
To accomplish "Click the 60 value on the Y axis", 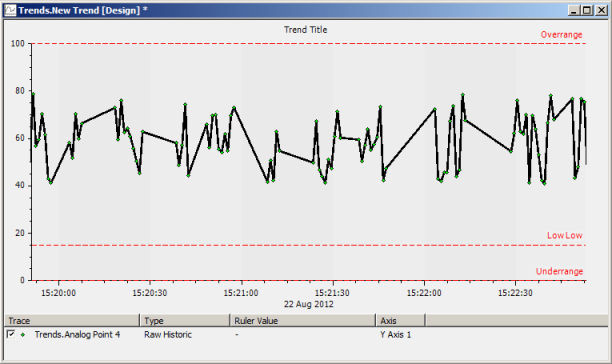I will [20, 138].
